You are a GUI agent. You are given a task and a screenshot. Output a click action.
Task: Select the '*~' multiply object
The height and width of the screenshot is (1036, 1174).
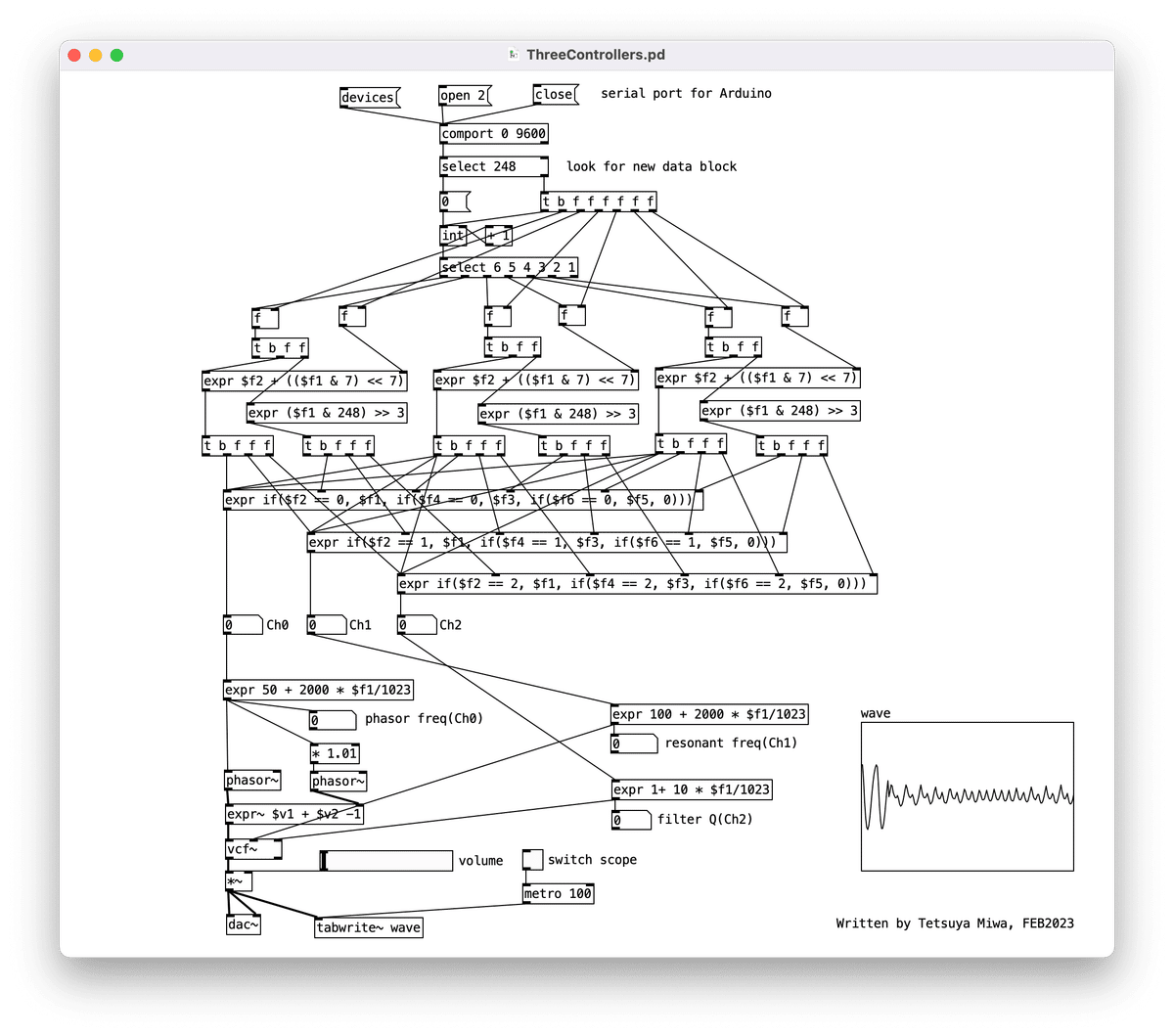point(239,882)
